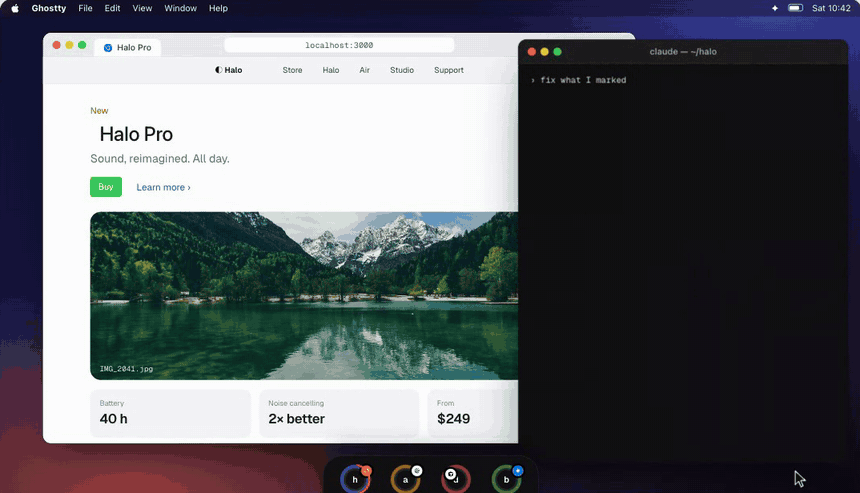This screenshot has height=493, width=860.
Task: Click the 'claude — ~/halo' terminal title
Action: [x=683, y=52]
